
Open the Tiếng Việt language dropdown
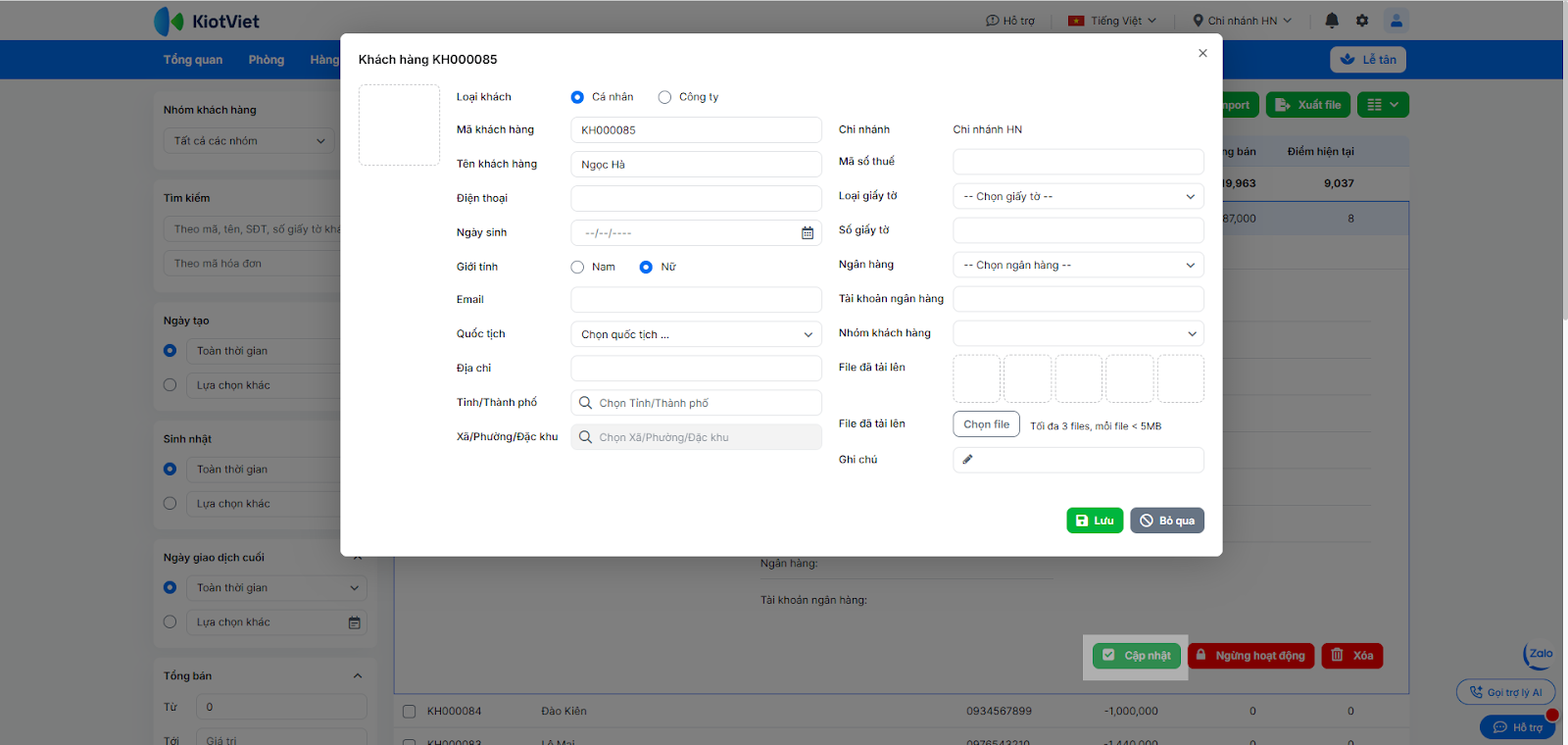click(x=1112, y=21)
